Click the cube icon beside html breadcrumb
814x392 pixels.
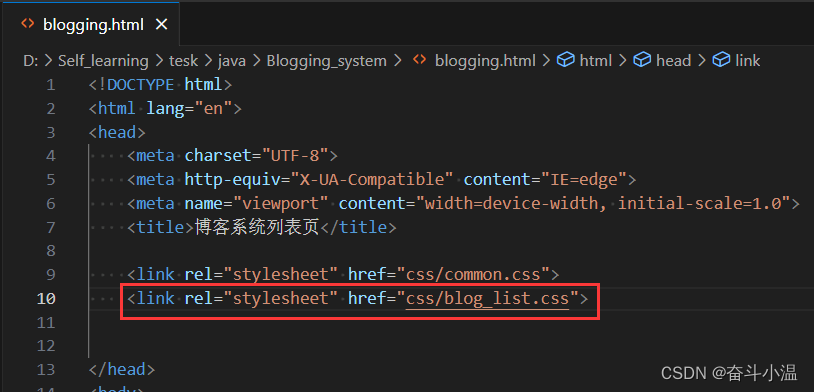pyautogui.click(x=565, y=60)
